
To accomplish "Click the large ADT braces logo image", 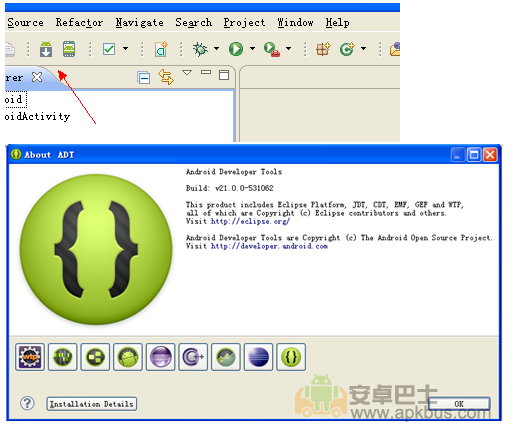I will [x=96, y=249].
